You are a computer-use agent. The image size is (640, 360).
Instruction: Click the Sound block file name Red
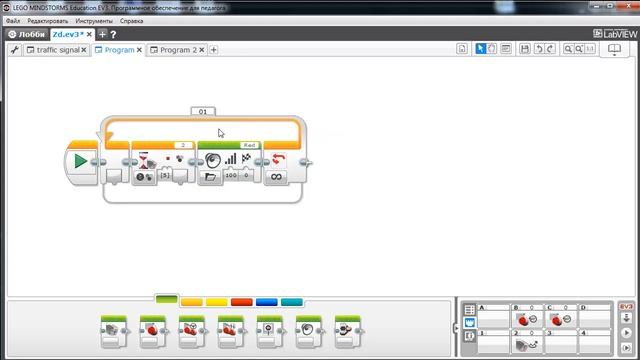[249, 145]
